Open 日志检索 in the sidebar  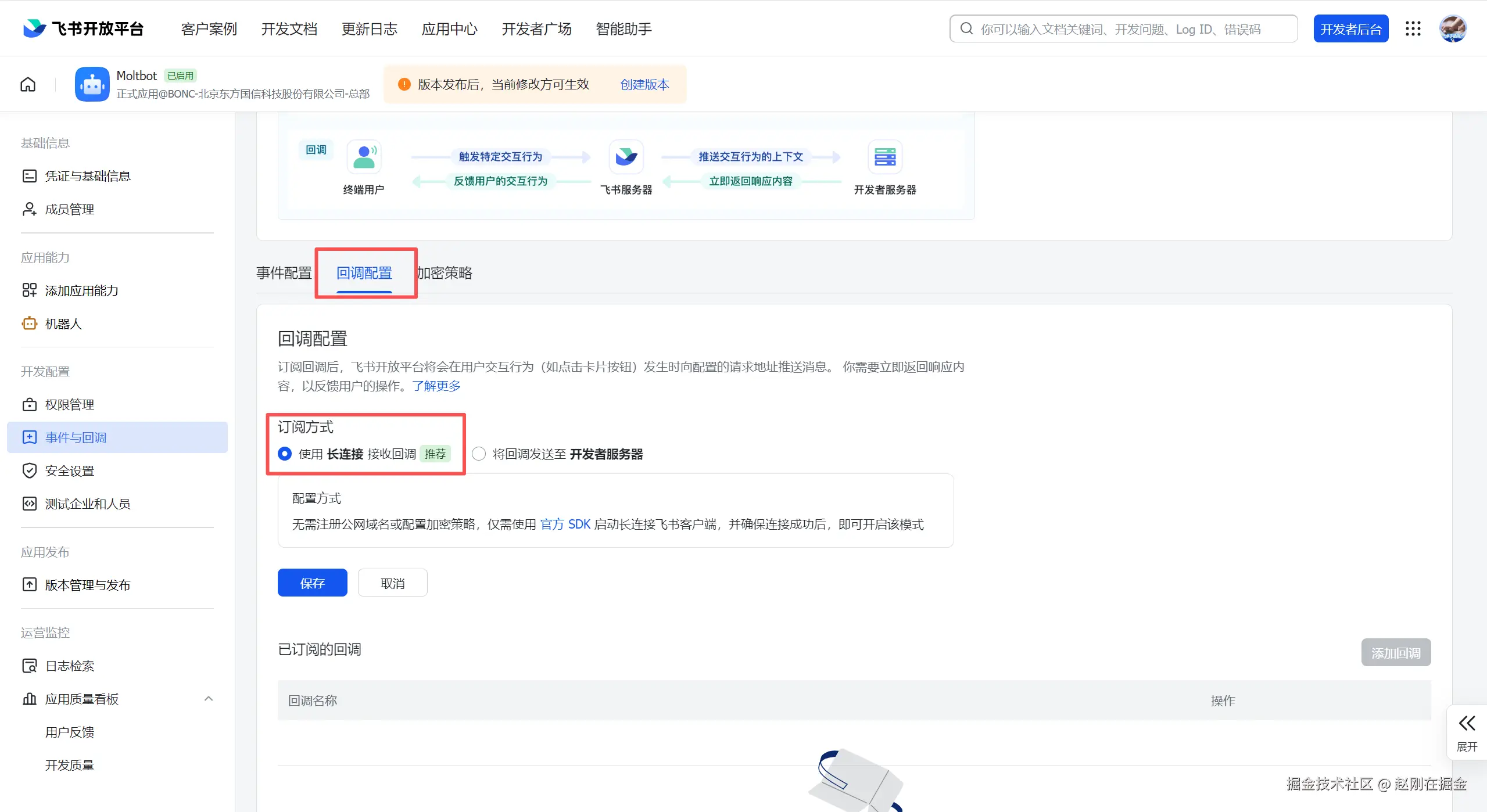[x=69, y=666]
